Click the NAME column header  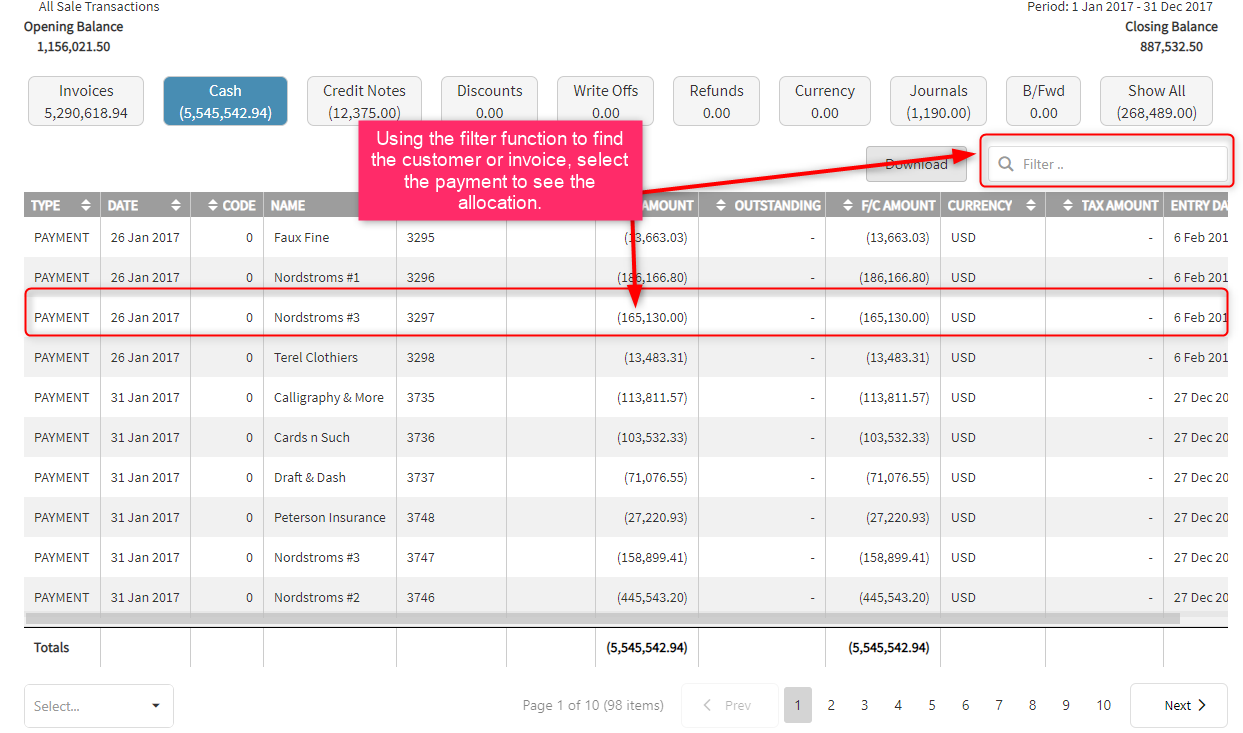pos(288,205)
